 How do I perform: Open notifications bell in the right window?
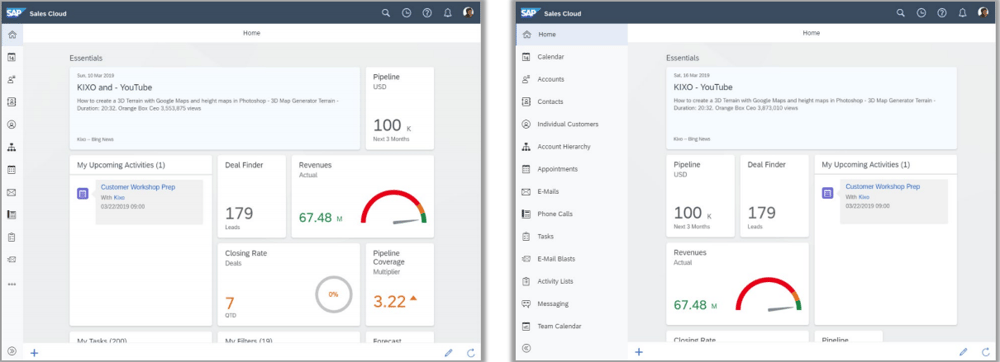pyautogui.click(x=962, y=13)
